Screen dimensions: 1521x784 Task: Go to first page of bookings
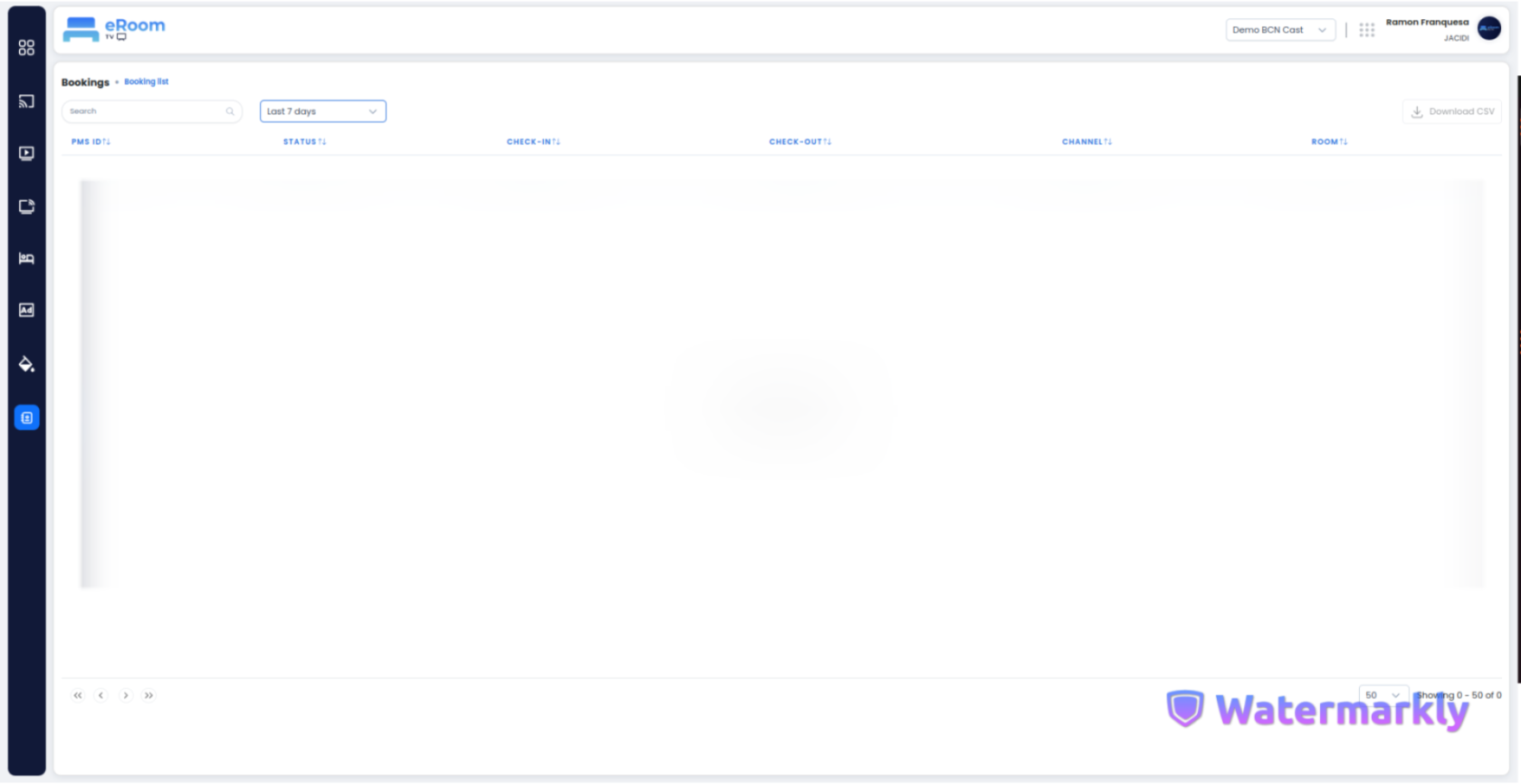[78, 695]
